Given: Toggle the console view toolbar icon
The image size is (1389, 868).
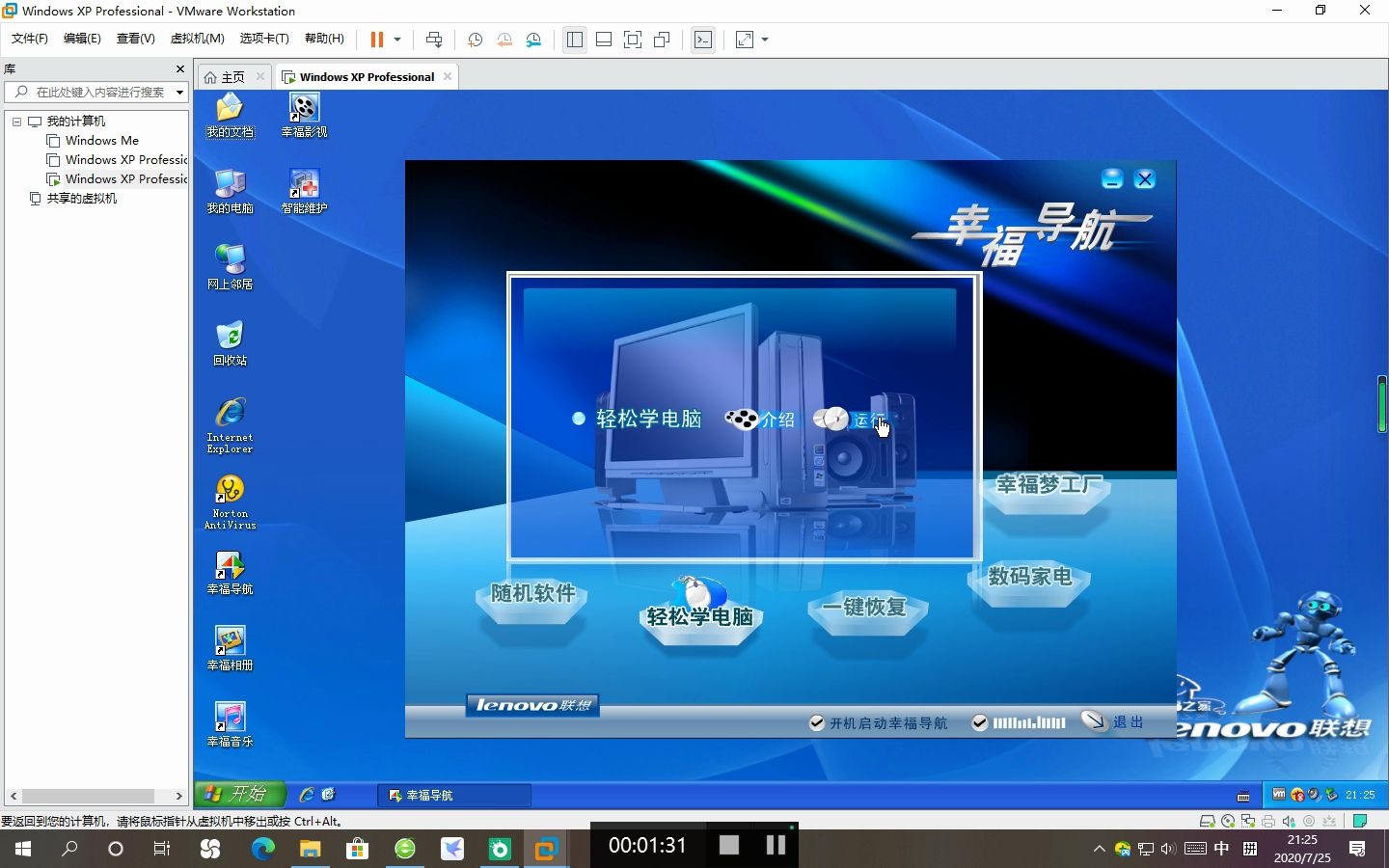Looking at the screenshot, I should (703, 40).
